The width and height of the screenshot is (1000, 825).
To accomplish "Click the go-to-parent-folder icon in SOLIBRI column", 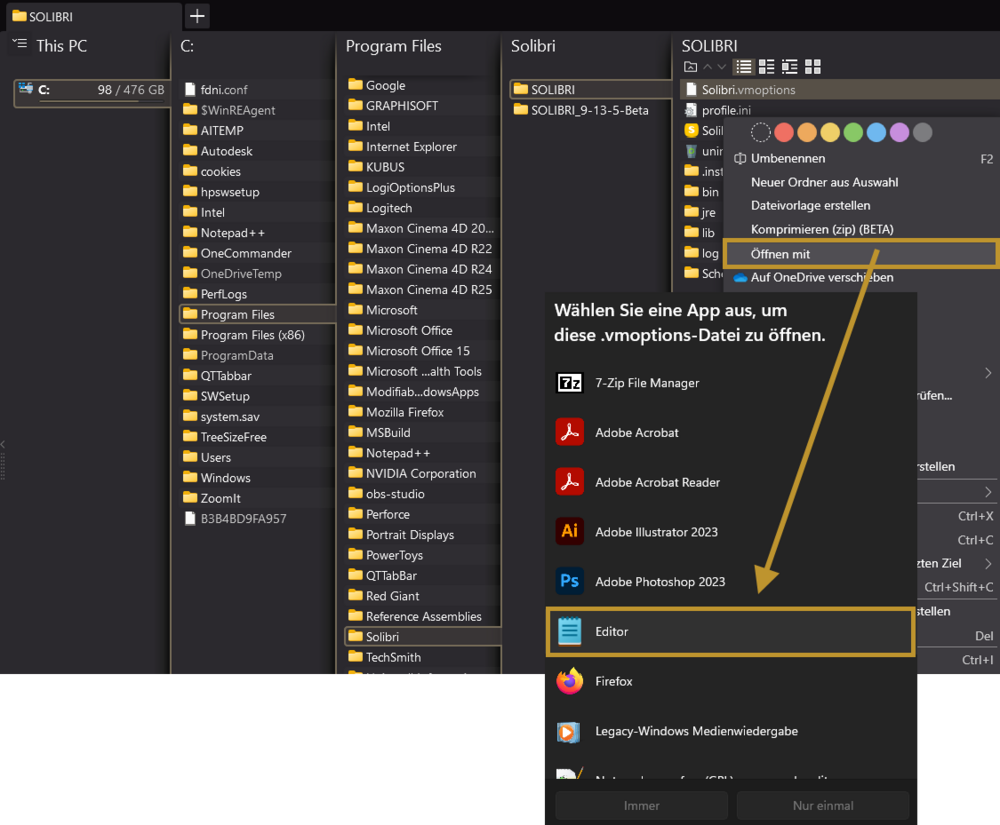I will tap(690, 66).
